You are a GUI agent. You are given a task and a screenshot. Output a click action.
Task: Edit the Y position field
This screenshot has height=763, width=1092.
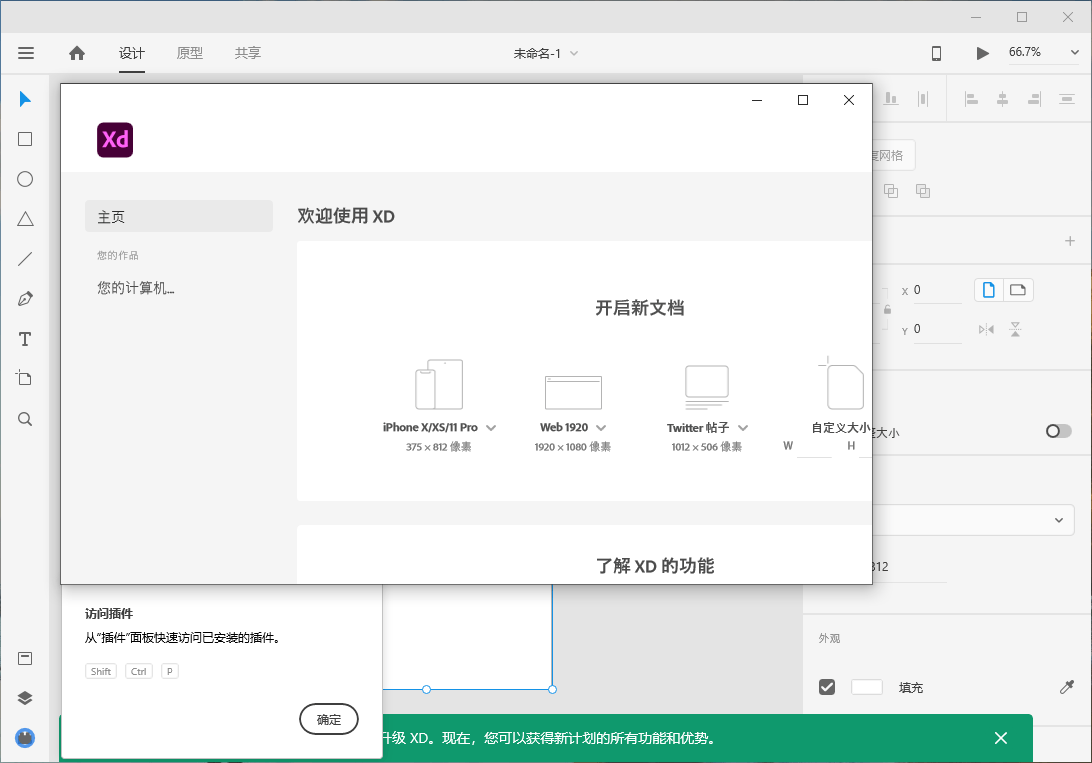(x=937, y=329)
